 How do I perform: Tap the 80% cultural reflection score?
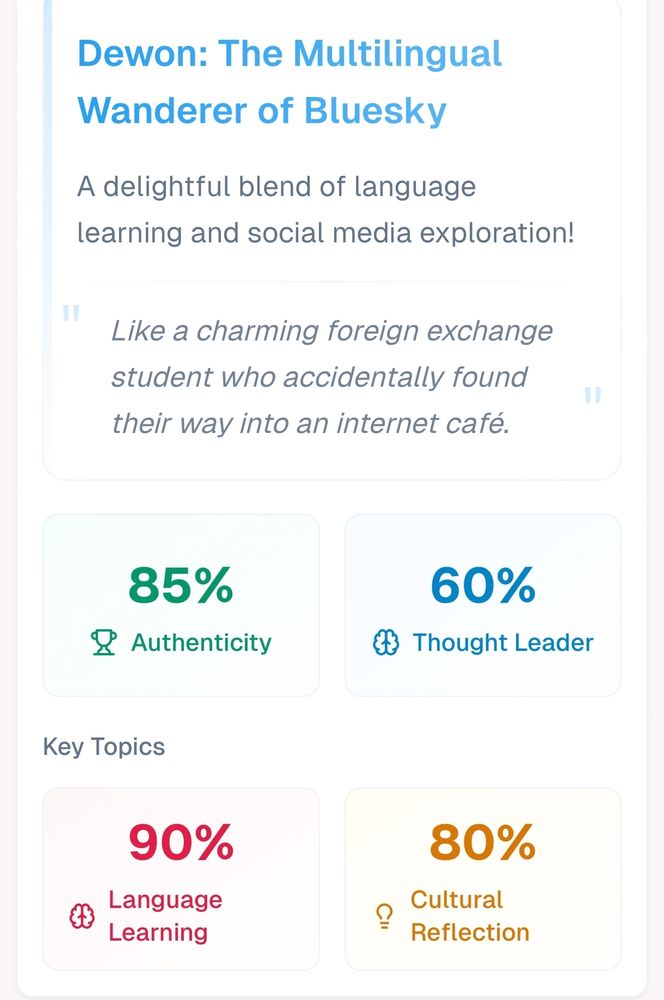click(483, 843)
